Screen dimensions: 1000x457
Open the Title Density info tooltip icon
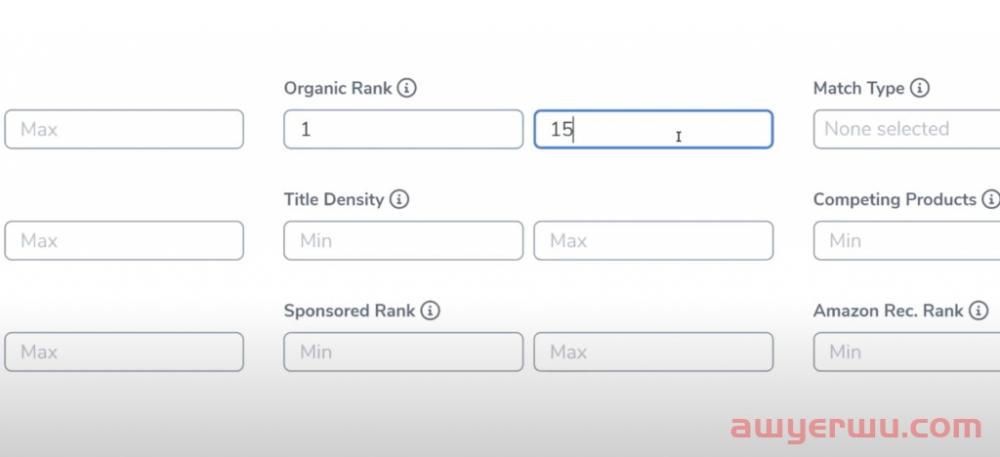point(399,199)
